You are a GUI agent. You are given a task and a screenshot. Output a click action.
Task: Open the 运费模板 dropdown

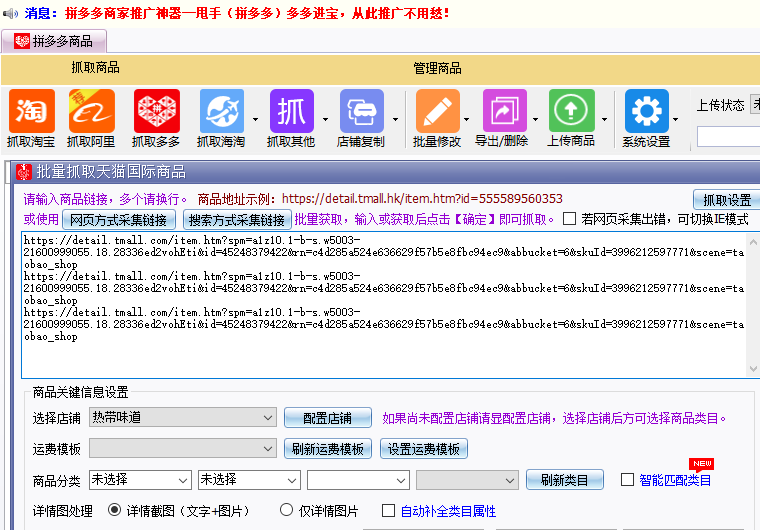(x=183, y=449)
